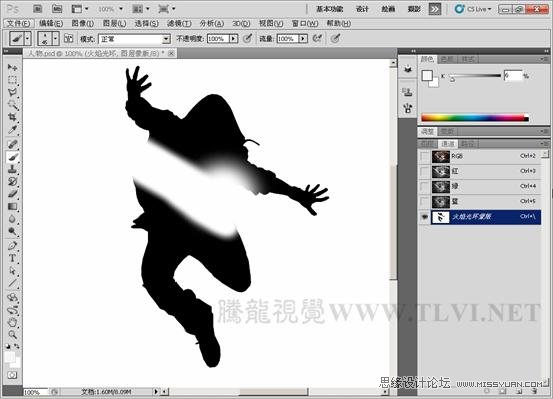Open the 滤镜(T) menu
Viewport: 553px width, 399px height.
pos(179,24)
